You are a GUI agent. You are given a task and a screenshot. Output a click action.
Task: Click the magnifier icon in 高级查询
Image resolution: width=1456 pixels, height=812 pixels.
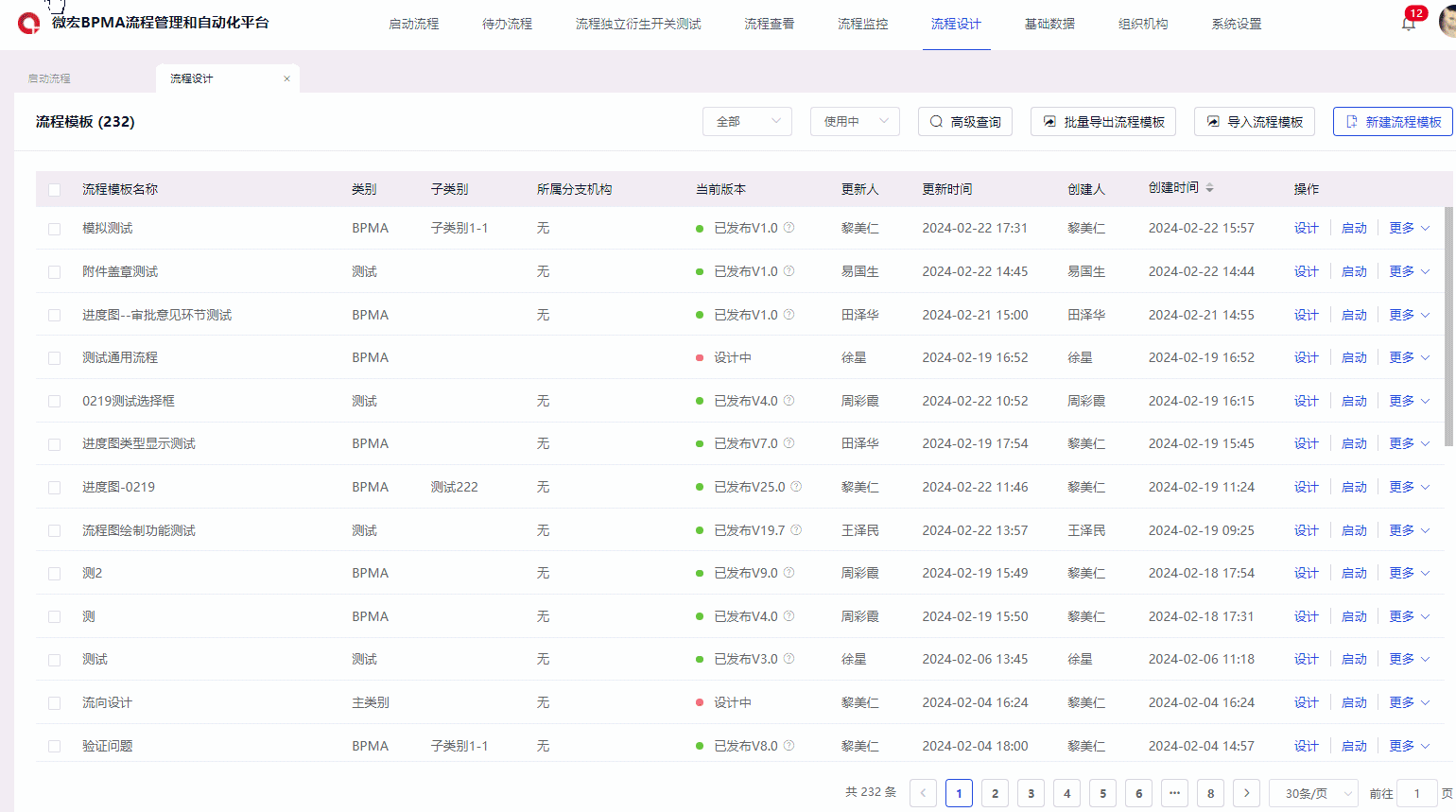[936, 121]
